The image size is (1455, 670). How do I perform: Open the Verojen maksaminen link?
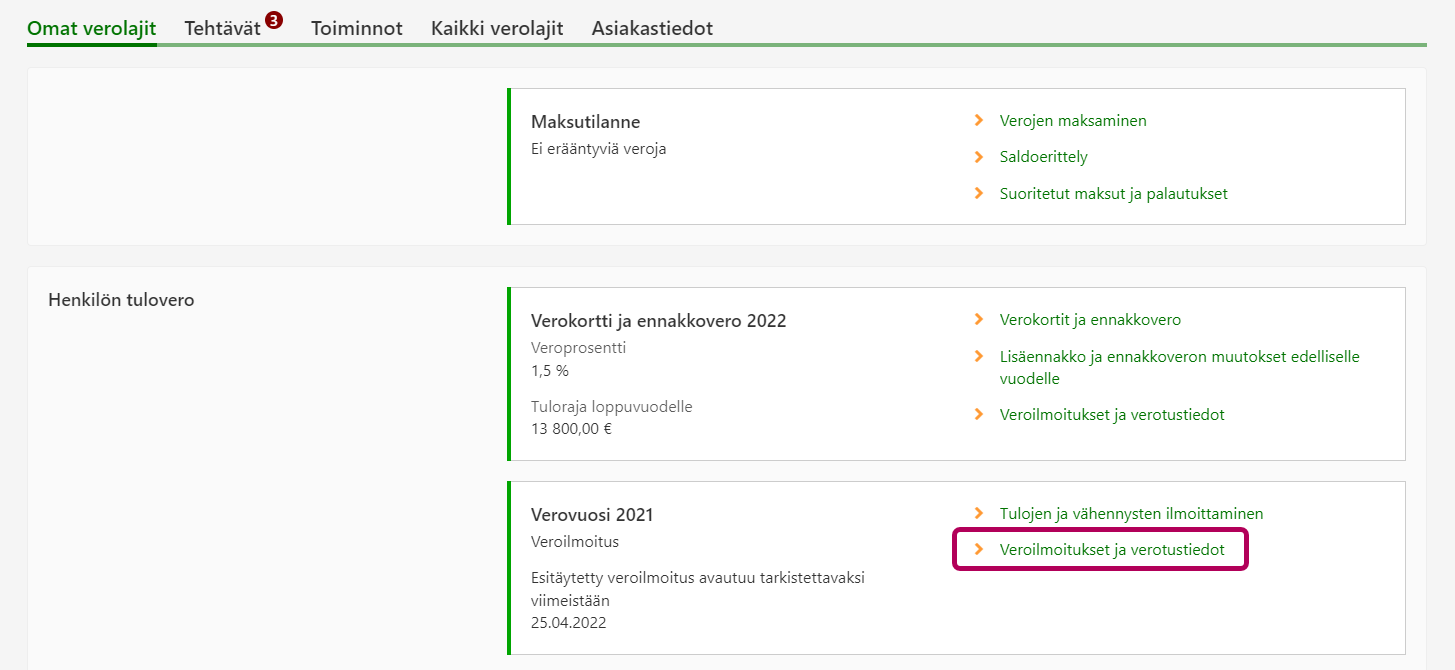(1073, 121)
